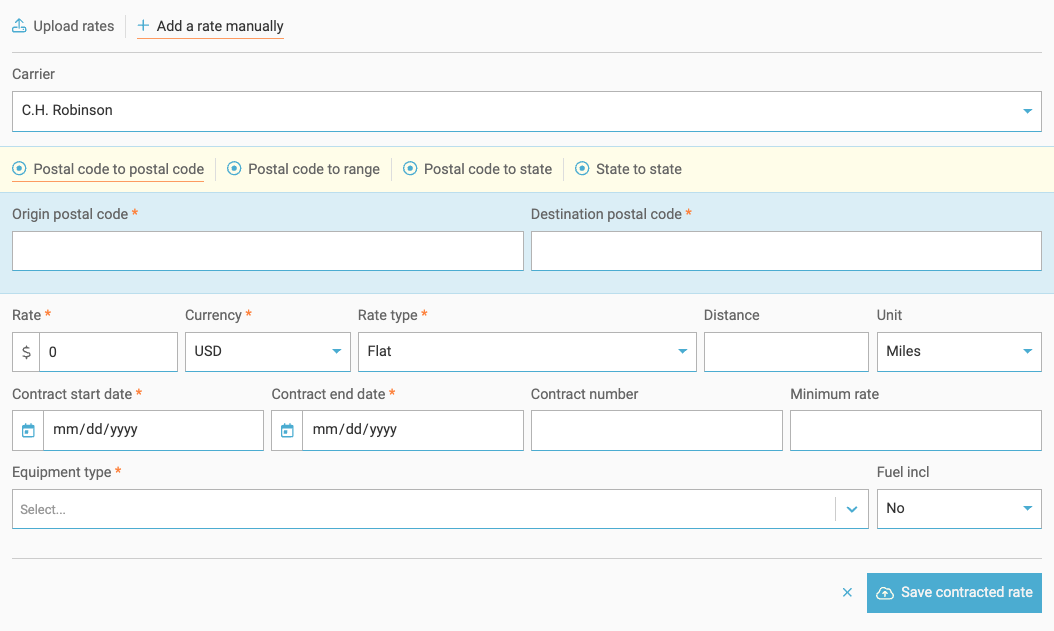Switch to Add a rate manually tab
Screen dimensions: 1054x631
point(219,26)
